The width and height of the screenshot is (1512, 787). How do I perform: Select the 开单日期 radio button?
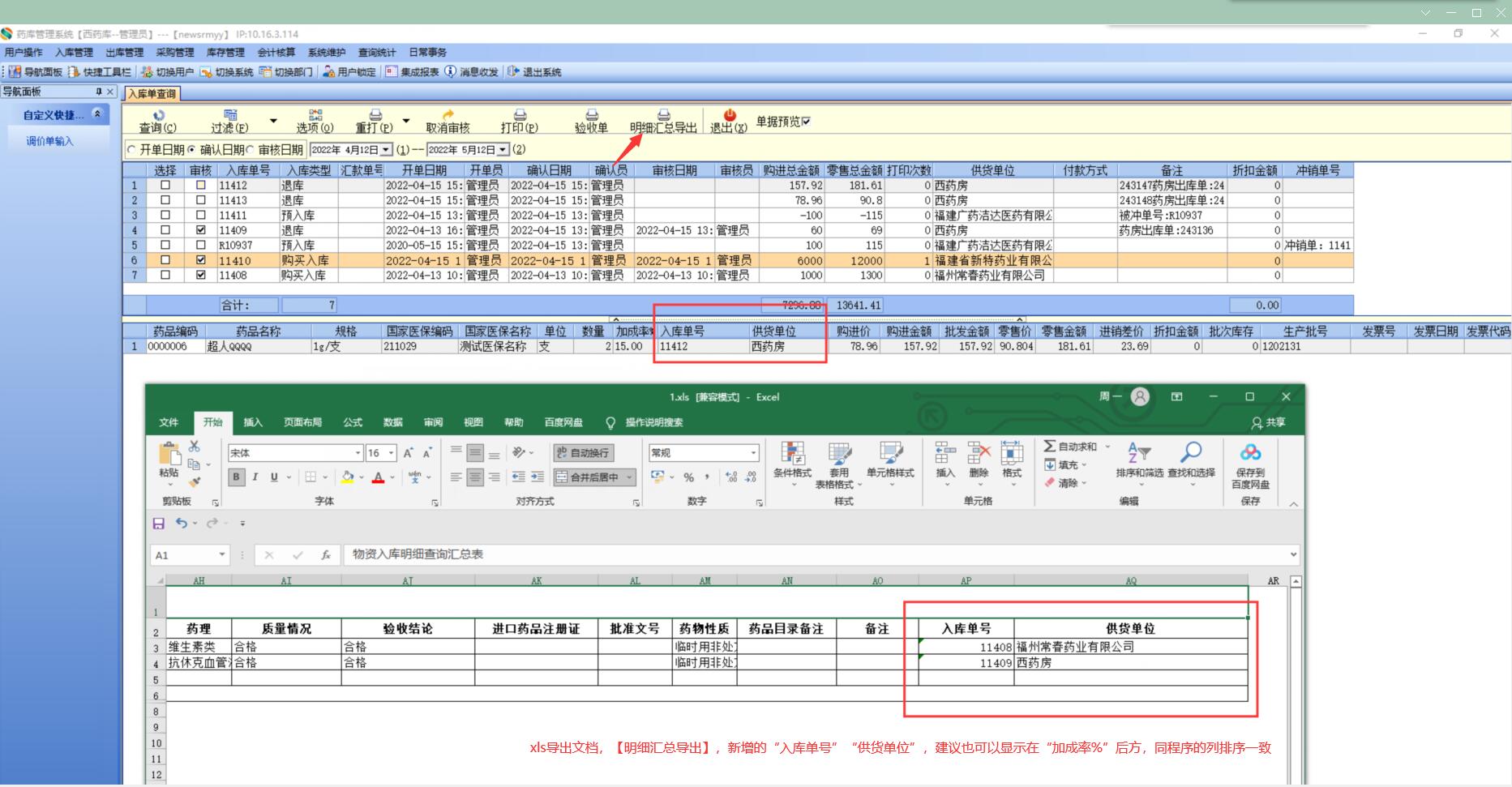pyautogui.click(x=131, y=150)
